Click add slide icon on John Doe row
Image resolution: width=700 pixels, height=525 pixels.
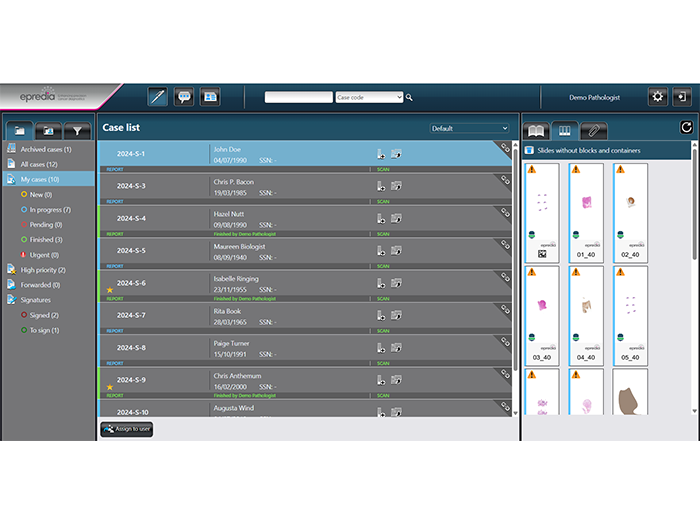(x=381, y=154)
